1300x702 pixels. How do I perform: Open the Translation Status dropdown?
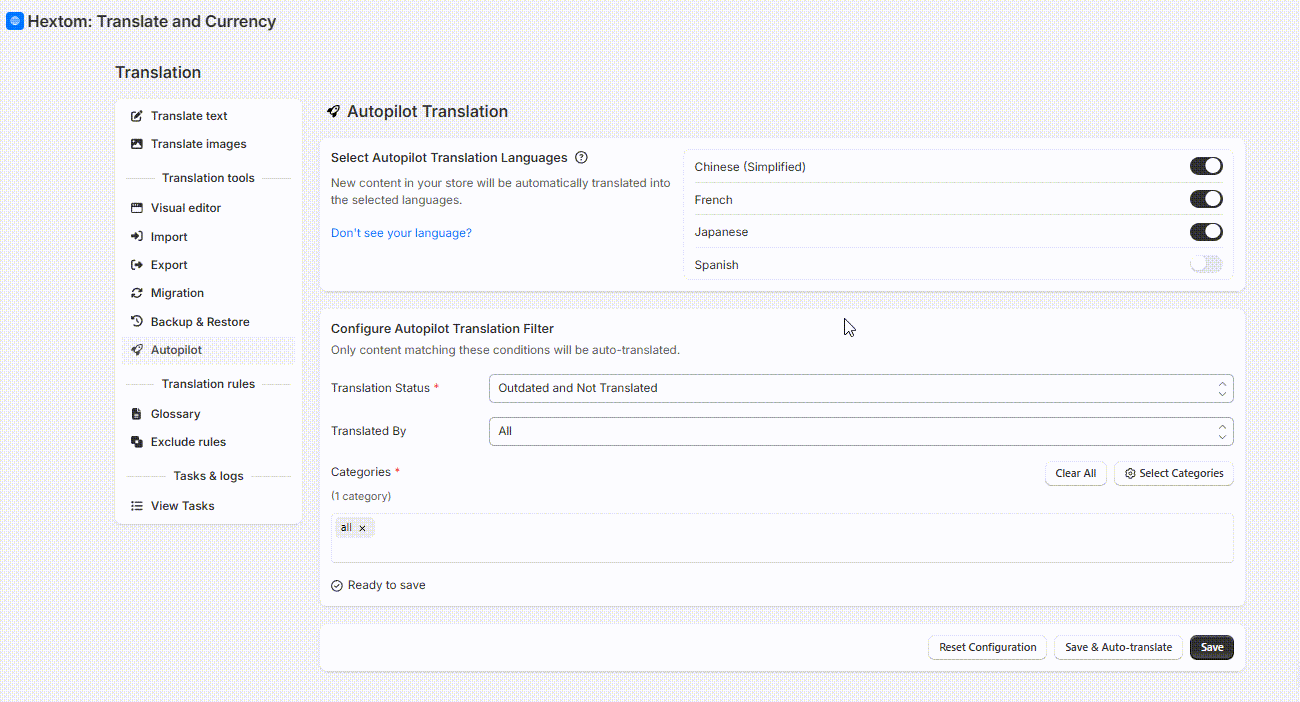pyautogui.click(x=861, y=388)
